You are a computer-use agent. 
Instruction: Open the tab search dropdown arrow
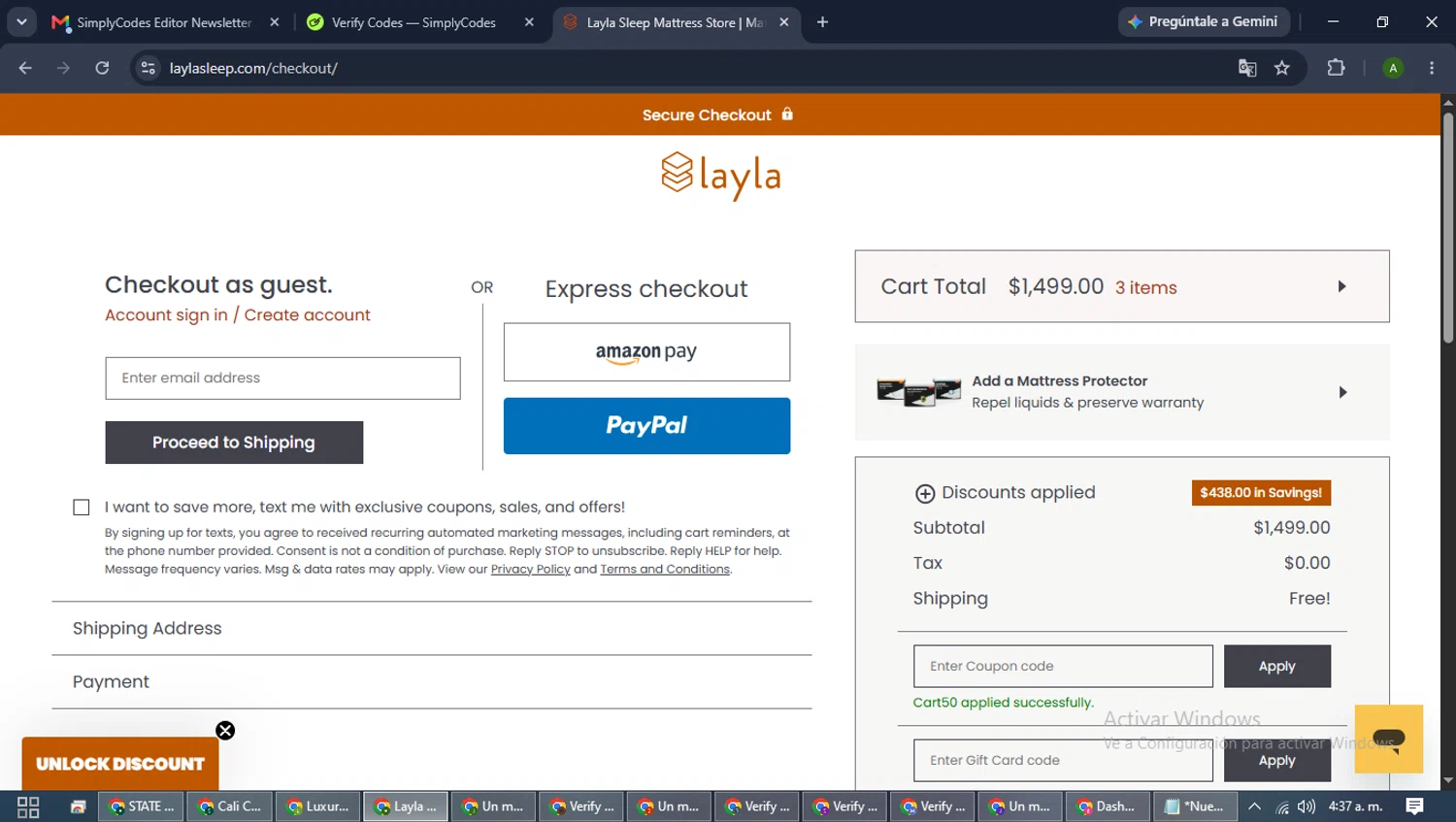click(21, 21)
